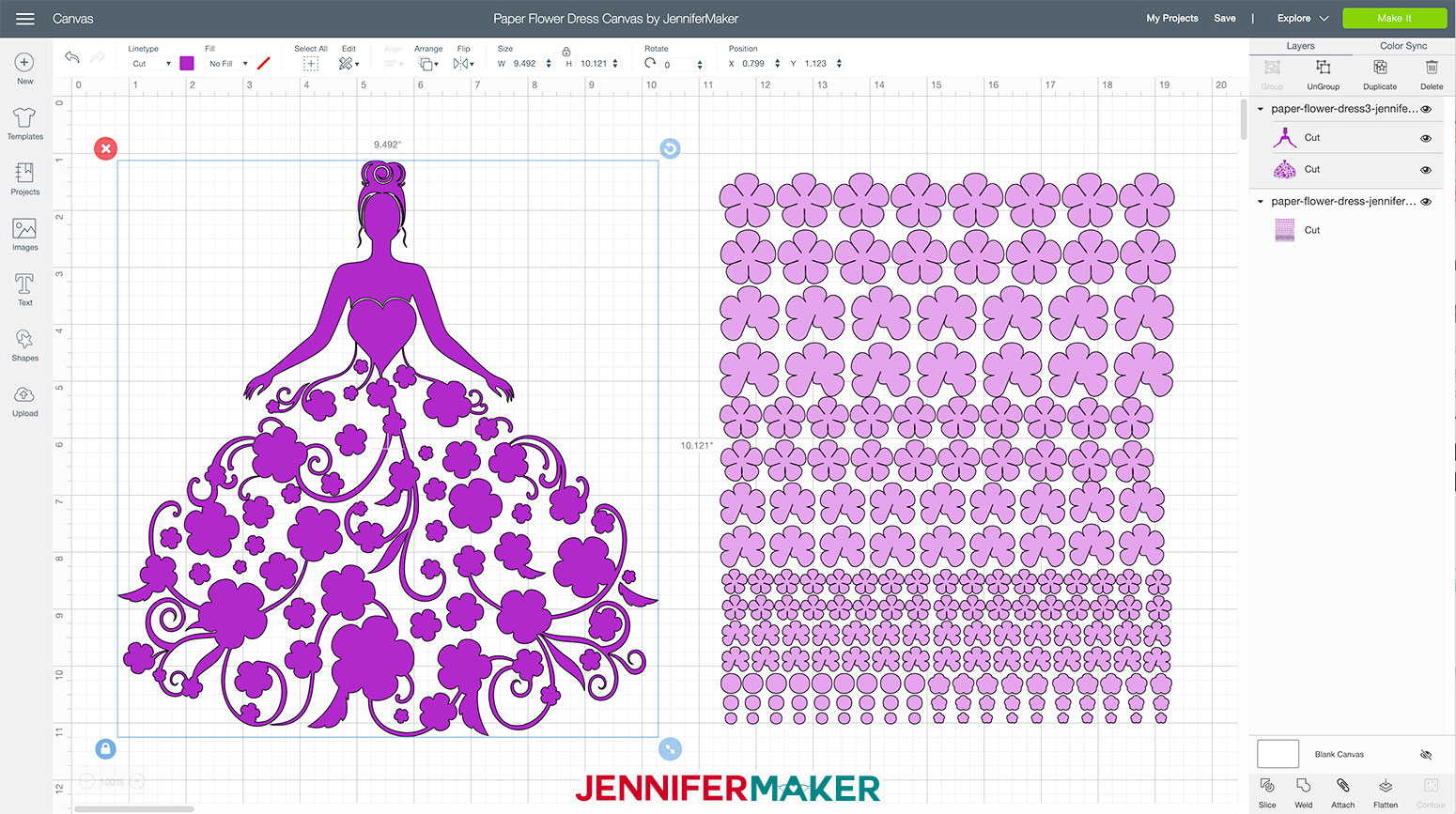
Task: Open the Templates panel
Action: (x=24, y=117)
